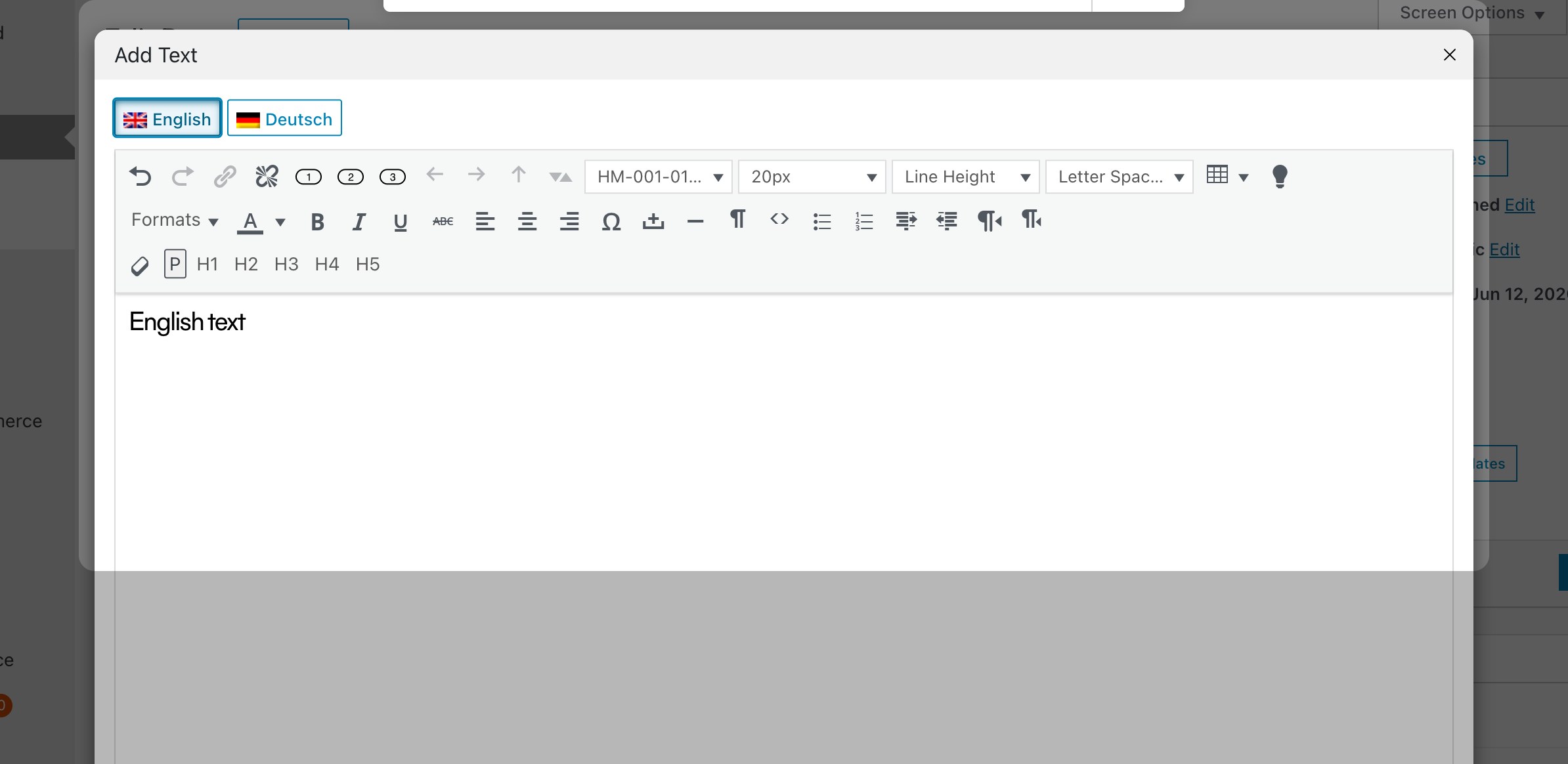The image size is (1568, 764).
Task: Set left-to-right text direction
Action: click(x=990, y=221)
